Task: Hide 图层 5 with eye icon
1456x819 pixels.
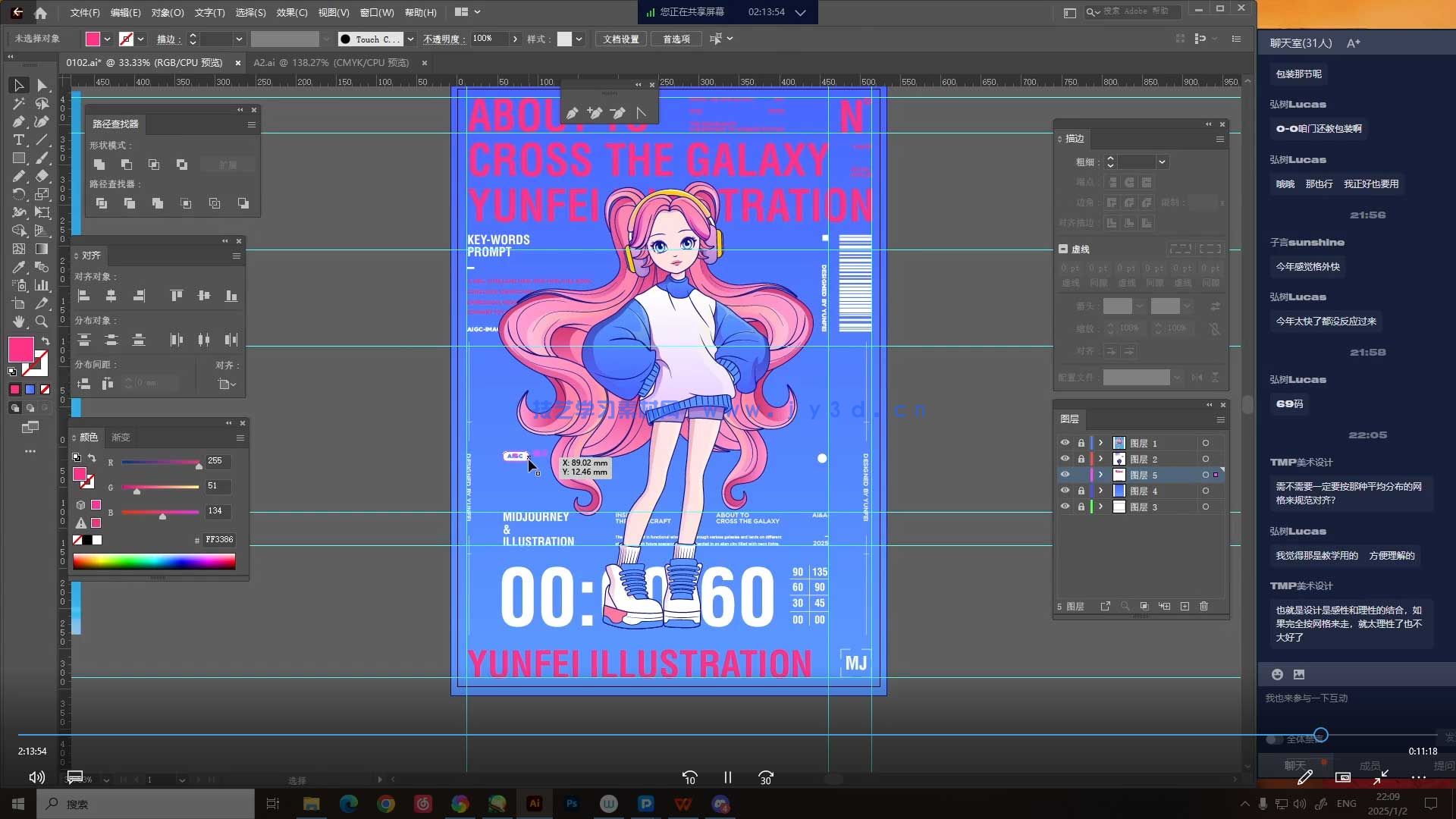Action: 1065,475
